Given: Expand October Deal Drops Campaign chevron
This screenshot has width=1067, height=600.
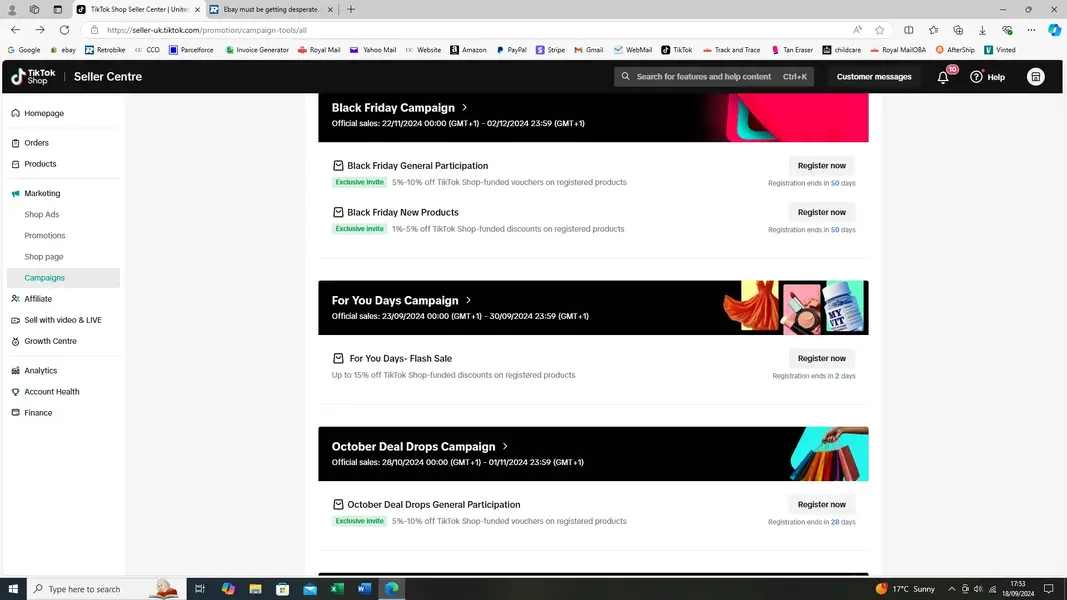Looking at the screenshot, I should pyautogui.click(x=505, y=446).
